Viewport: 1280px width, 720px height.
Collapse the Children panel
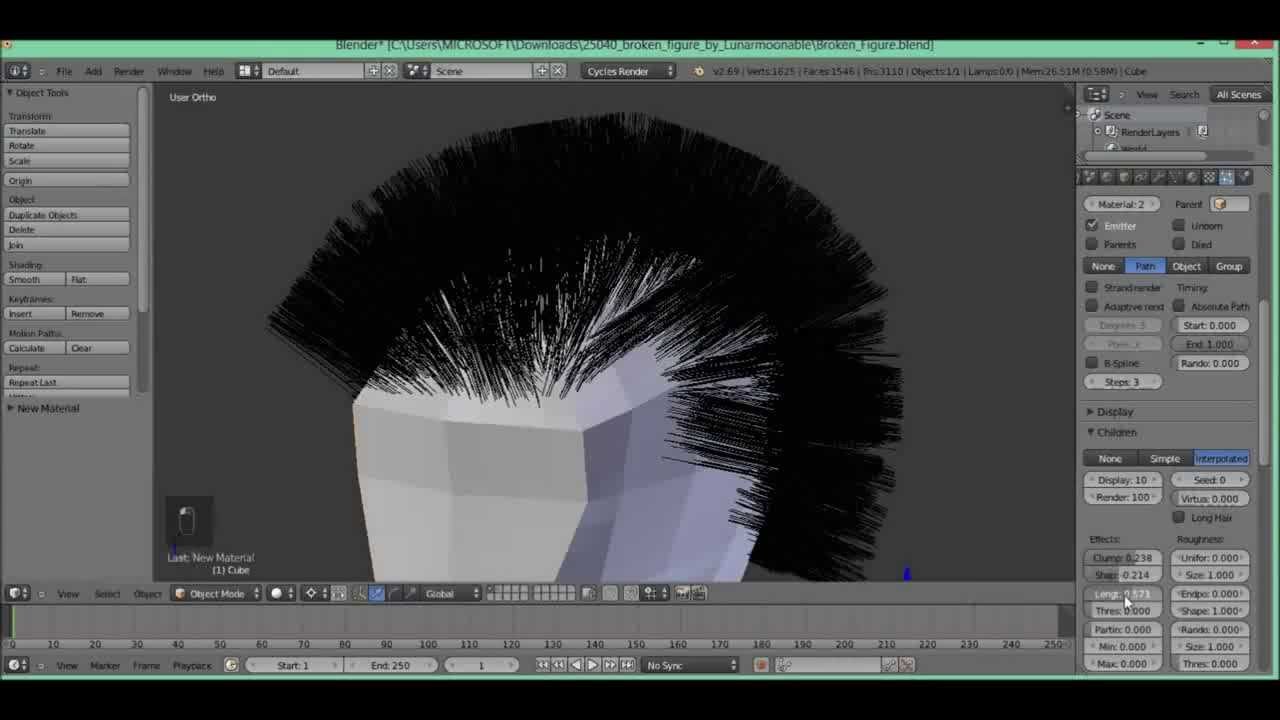click(1116, 433)
